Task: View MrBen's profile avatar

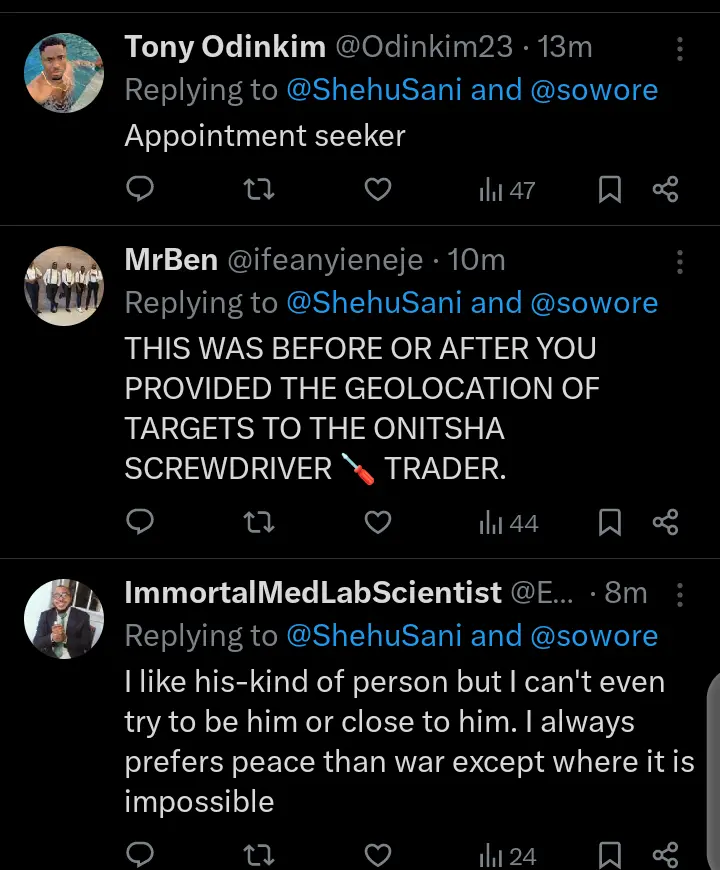Action: pyautogui.click(x=64, y=284)
